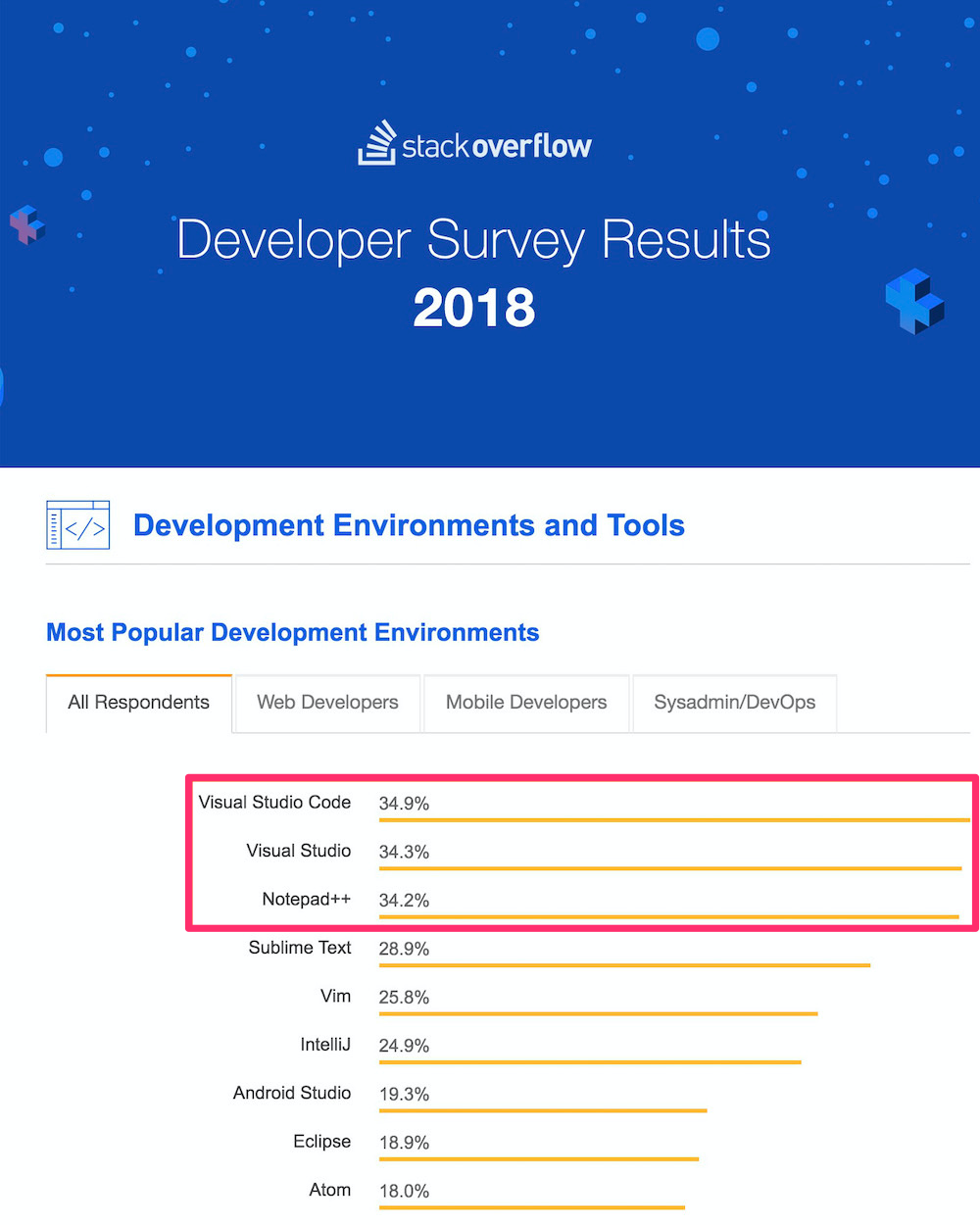Screen dimensions: 980x1225
Task: Select the 28.9% value
Action: click(404, 949)
